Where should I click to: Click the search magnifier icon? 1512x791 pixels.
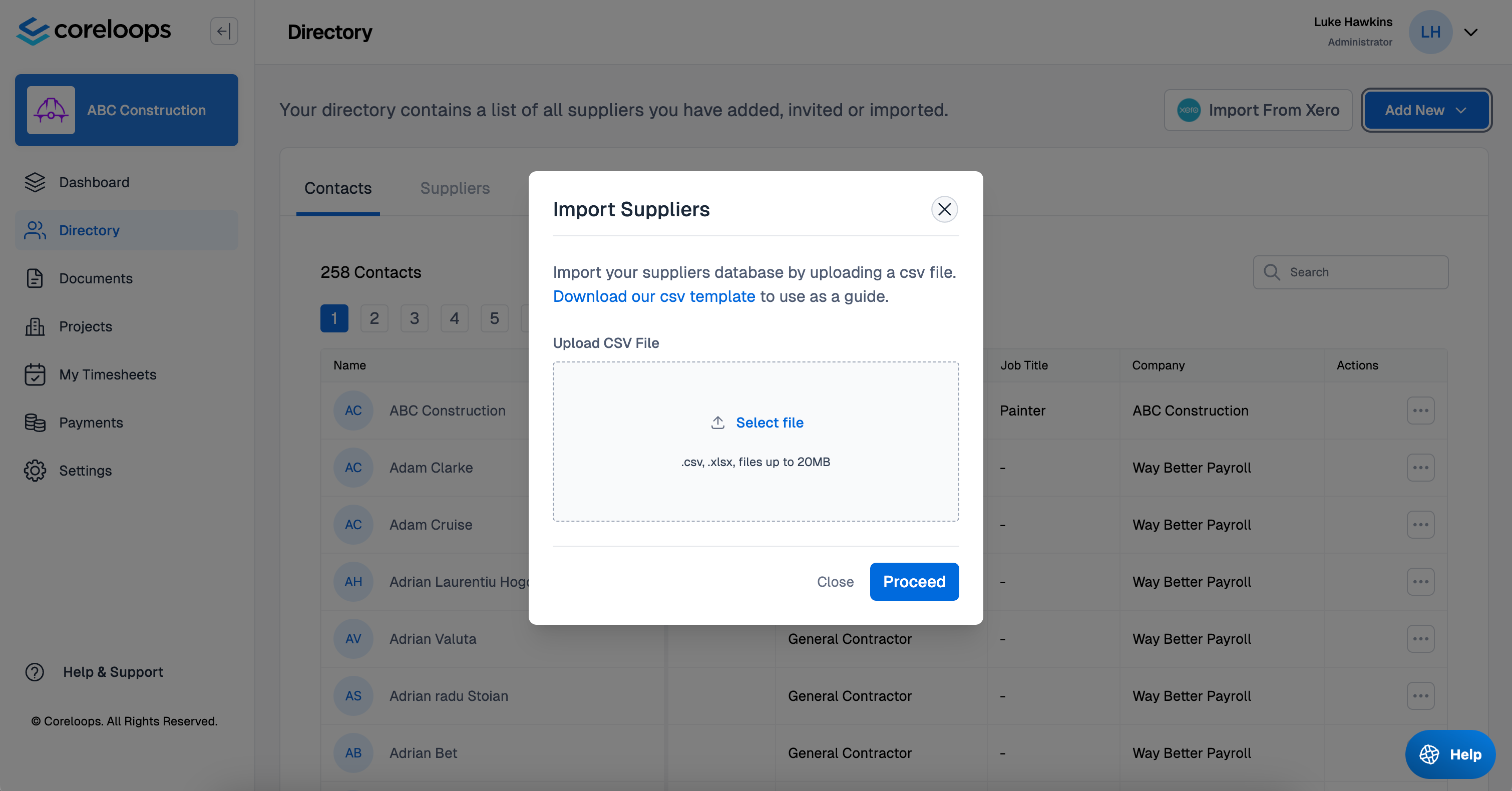[1272, 272]
